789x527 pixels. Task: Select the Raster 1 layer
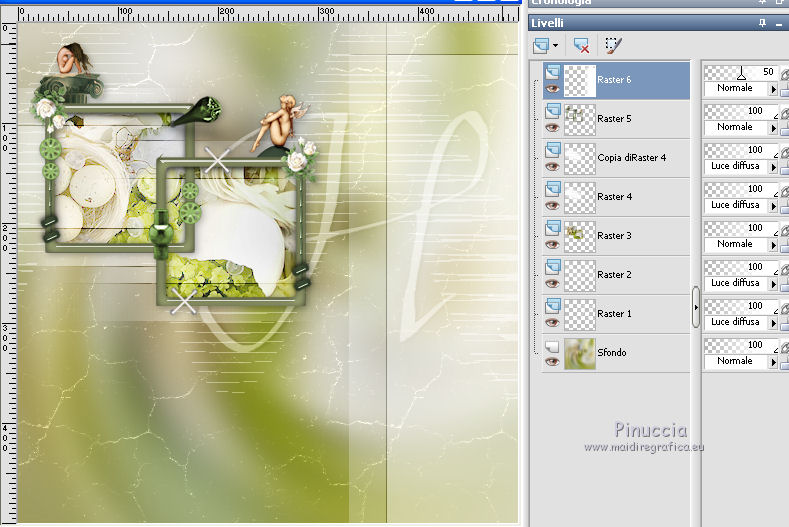point(614,314)
